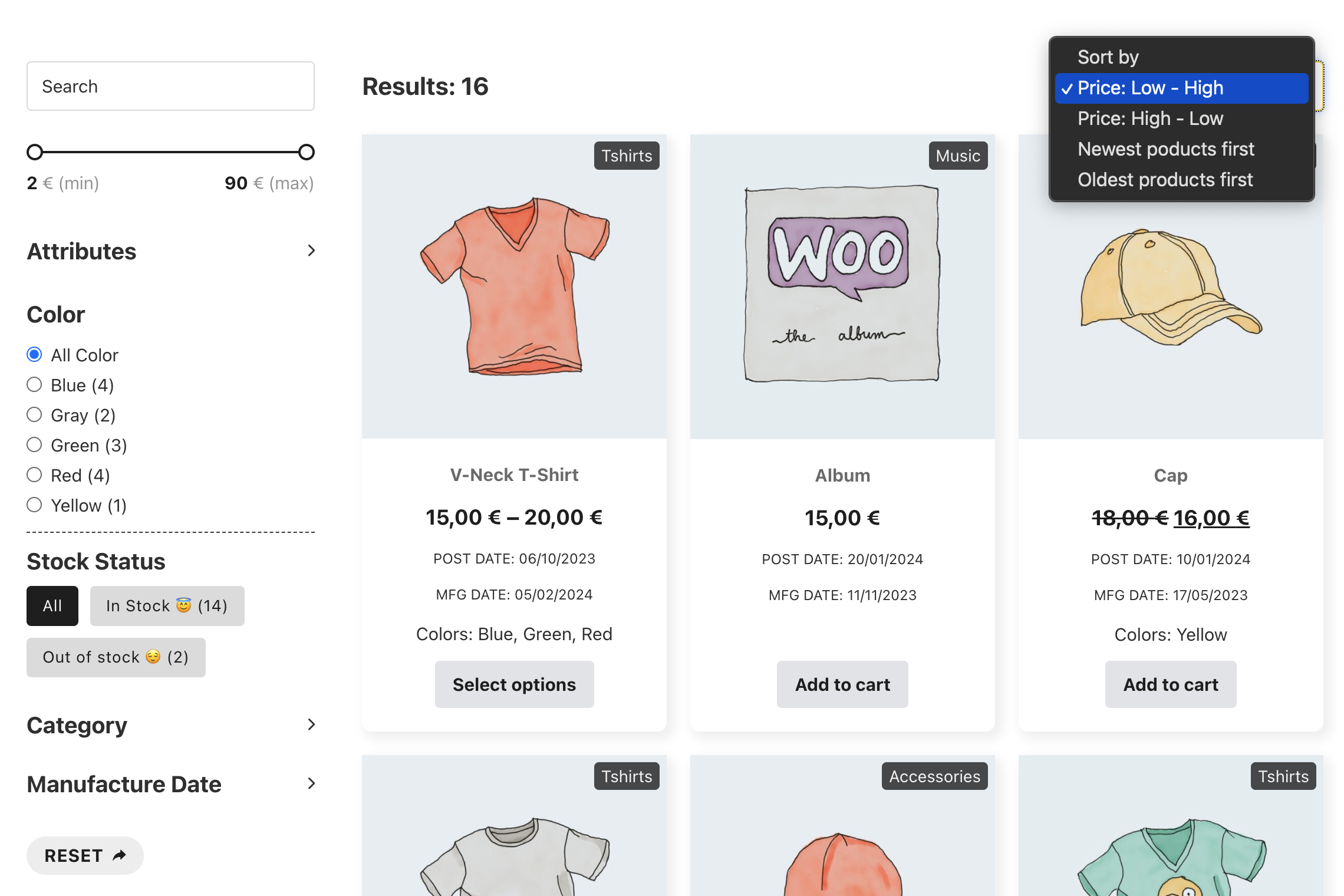This screenshot has height=896, width=1344.
Task: Open the Woo Album cover image
Action: [842, 285]
